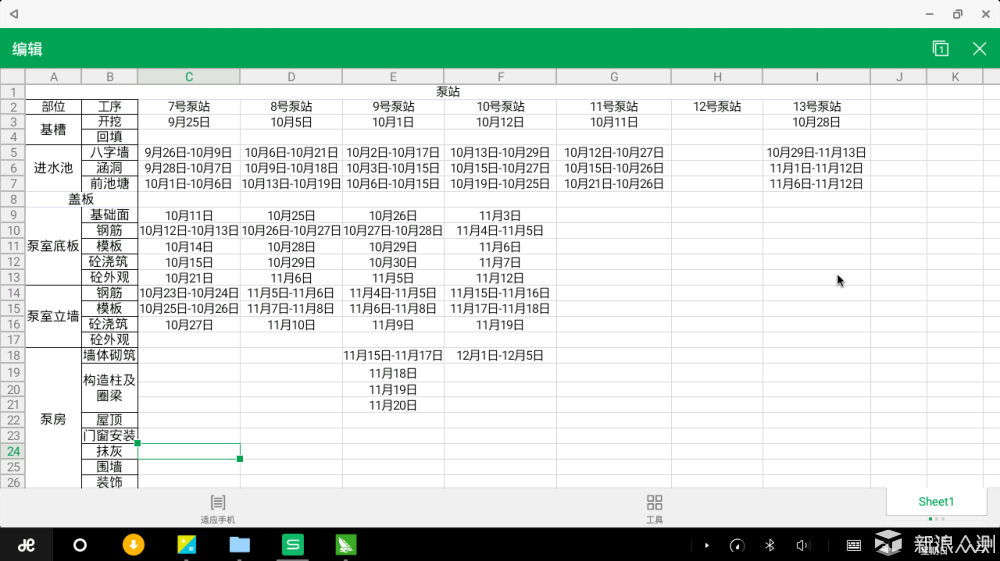
Task: Open the on-screen keyboard tray icon
Action: [x=854, y=545]
